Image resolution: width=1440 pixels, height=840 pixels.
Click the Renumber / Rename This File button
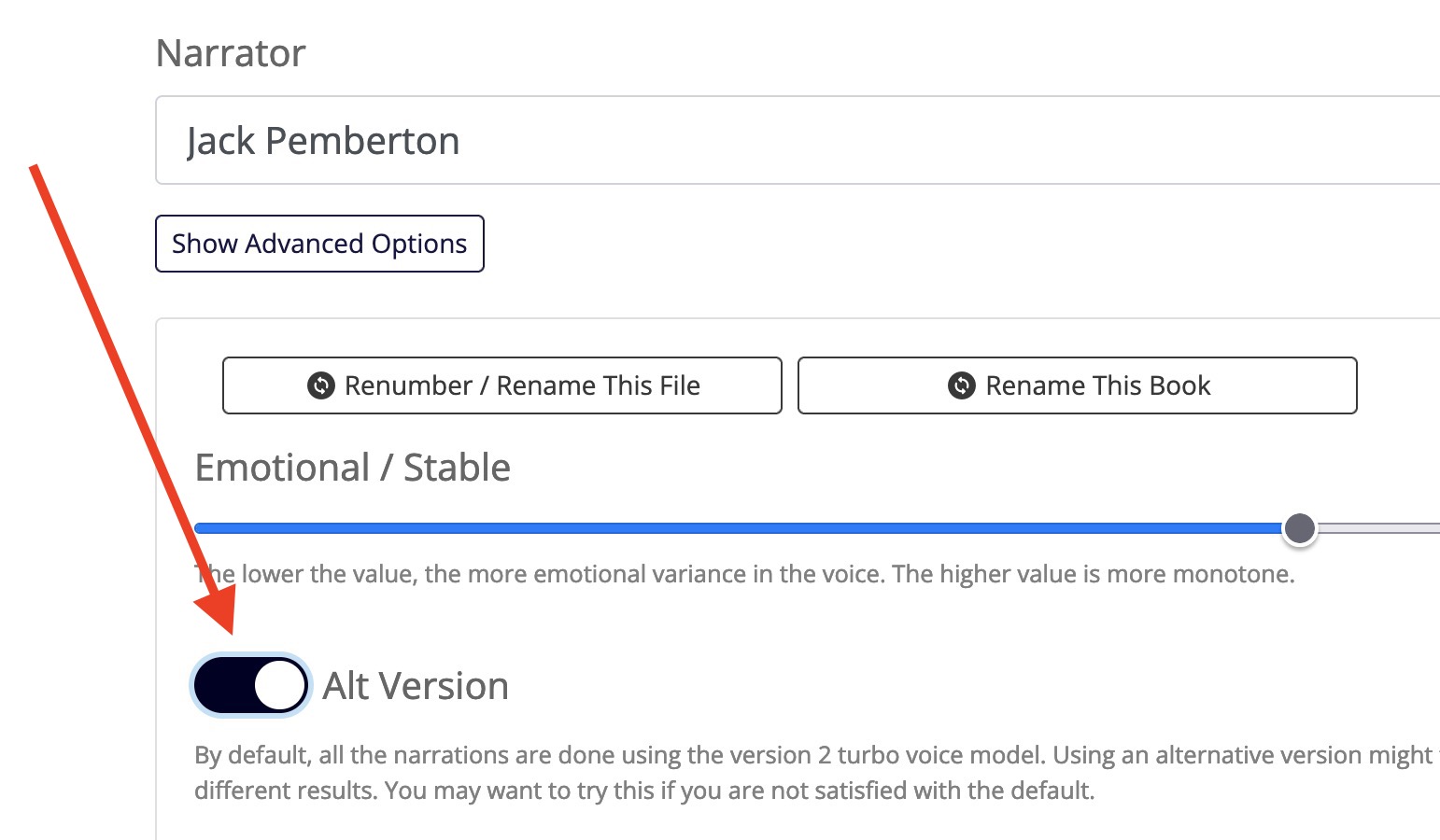coord(502,385)
